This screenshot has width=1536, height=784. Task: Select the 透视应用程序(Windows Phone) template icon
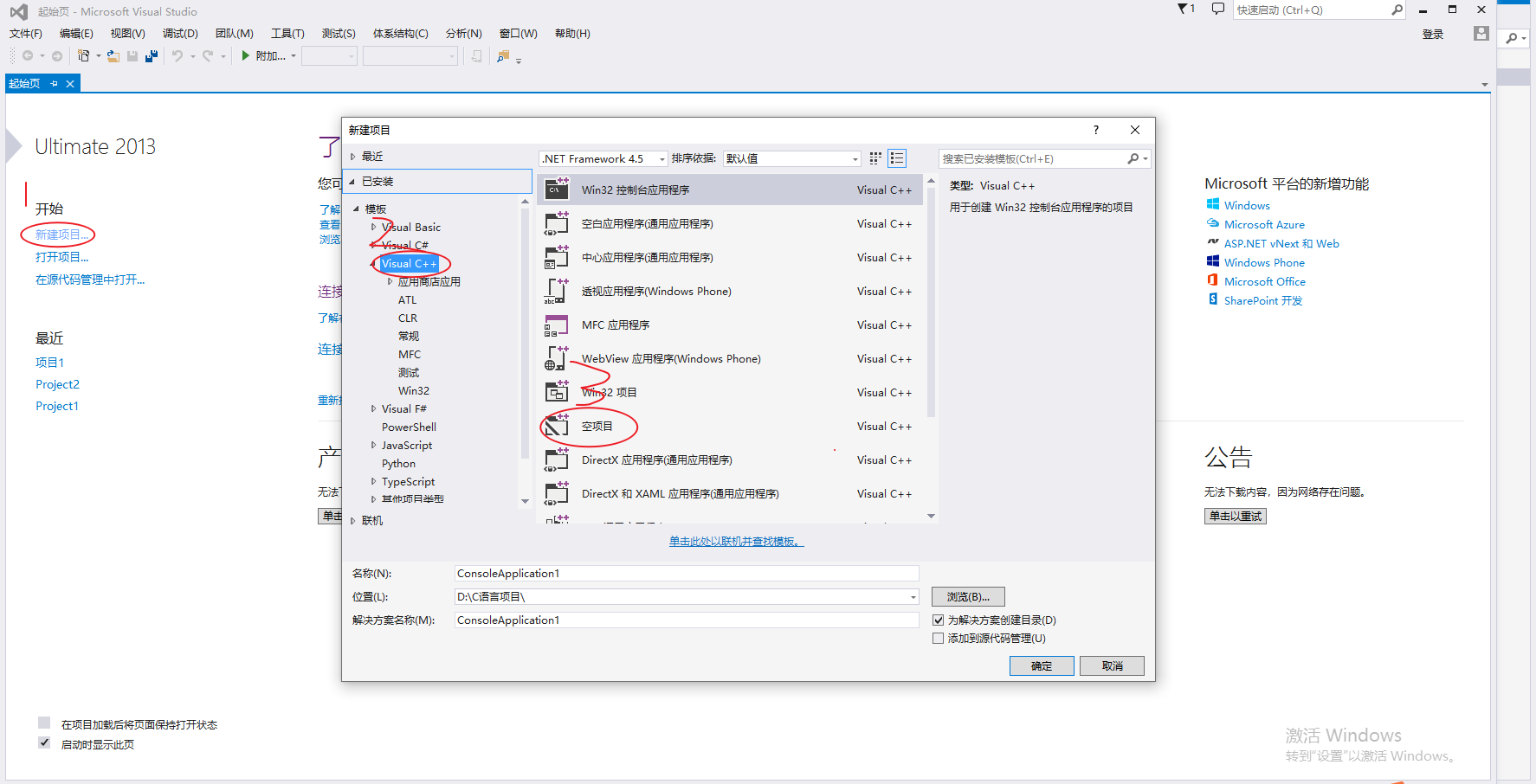pyautogui.click(x=557, y=291)
